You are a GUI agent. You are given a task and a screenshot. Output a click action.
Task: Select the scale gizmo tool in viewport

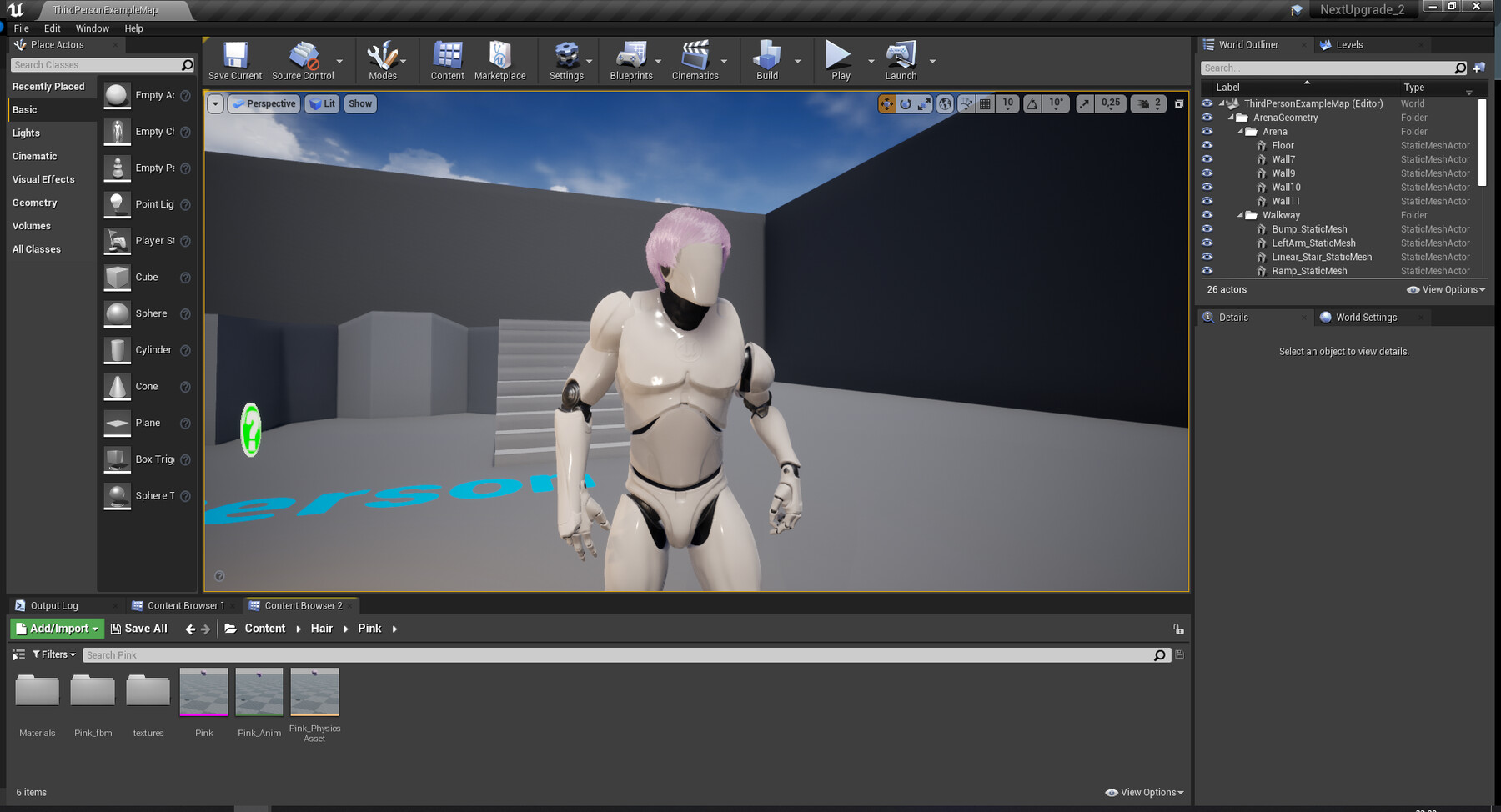925,103
